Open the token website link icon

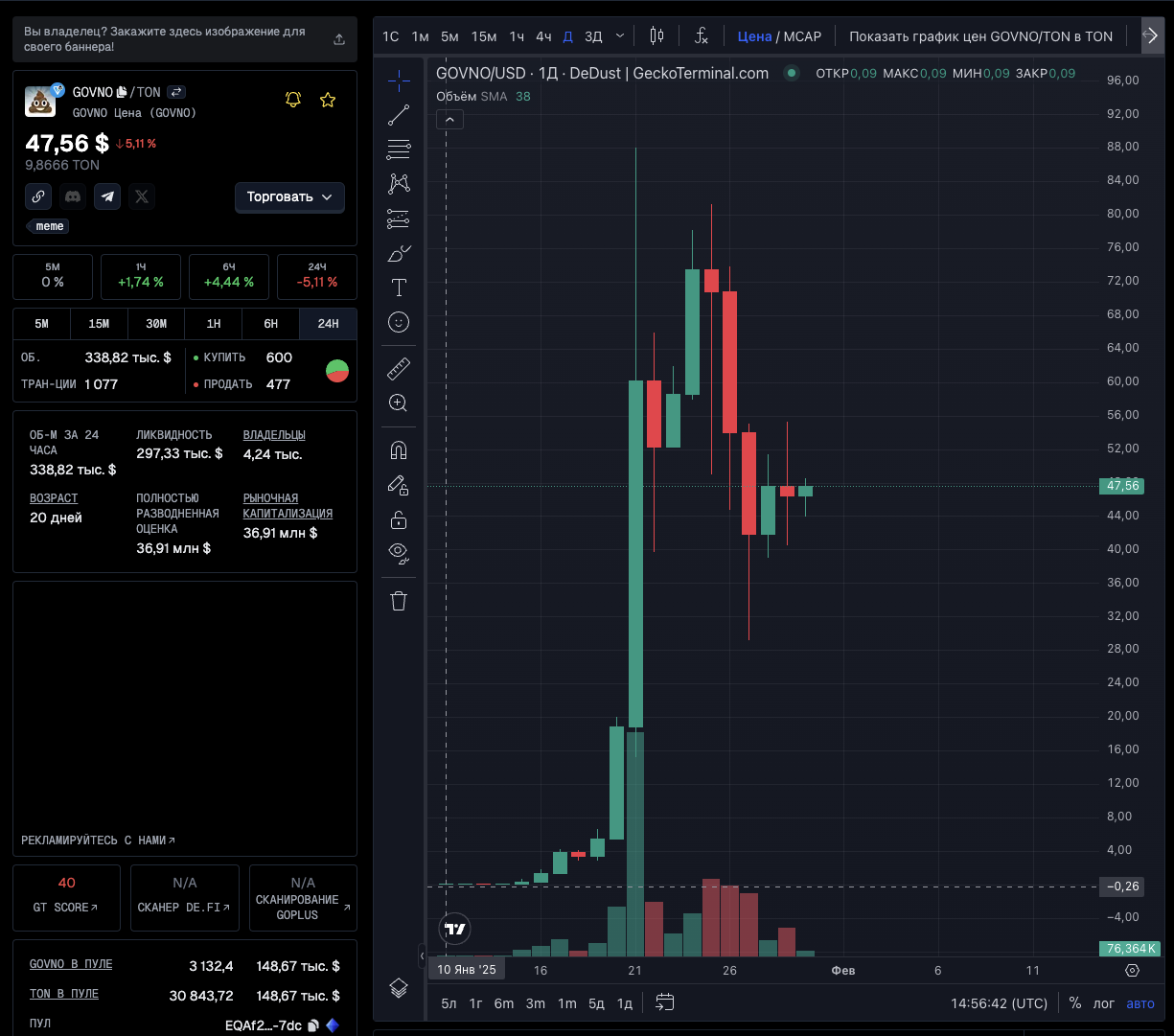click(x=38, y=196)
